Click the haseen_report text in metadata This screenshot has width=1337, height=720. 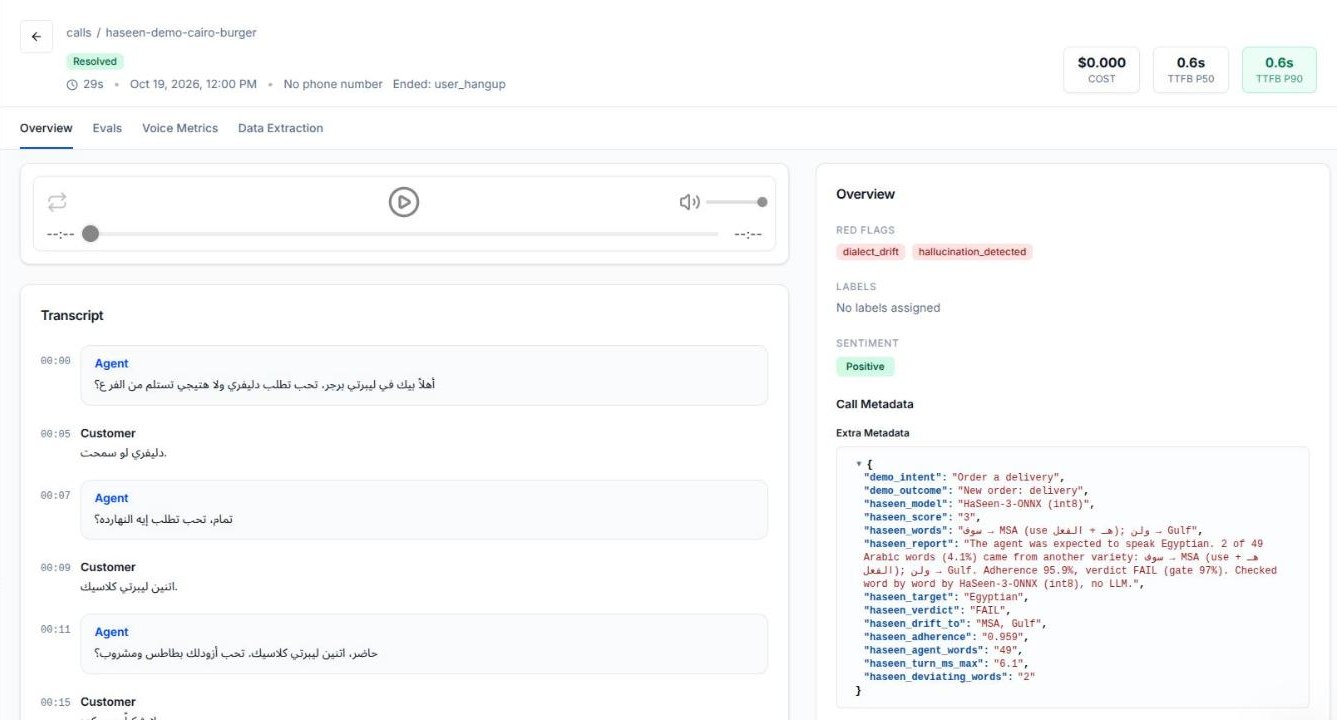click(1070, 564)
